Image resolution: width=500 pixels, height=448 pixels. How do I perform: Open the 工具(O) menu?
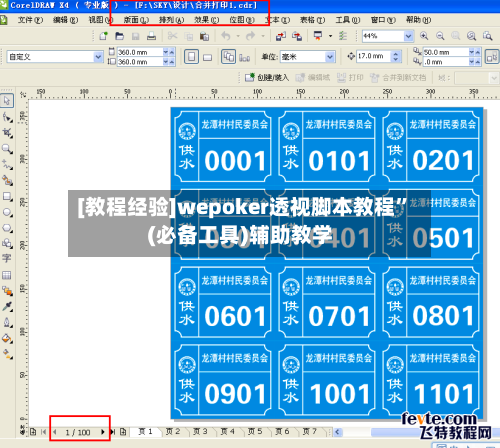[x=348, y=20]
